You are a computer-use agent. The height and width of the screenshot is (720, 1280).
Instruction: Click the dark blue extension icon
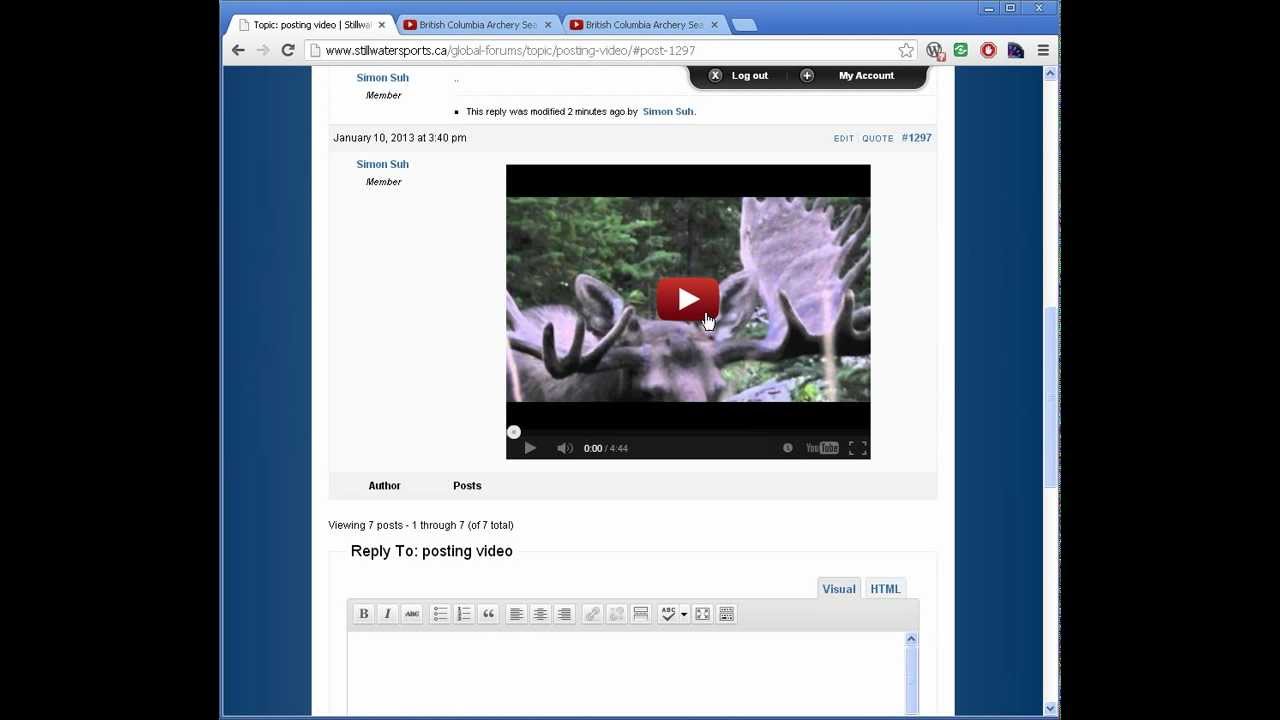pyautogui.click(x=1015, y=50)
